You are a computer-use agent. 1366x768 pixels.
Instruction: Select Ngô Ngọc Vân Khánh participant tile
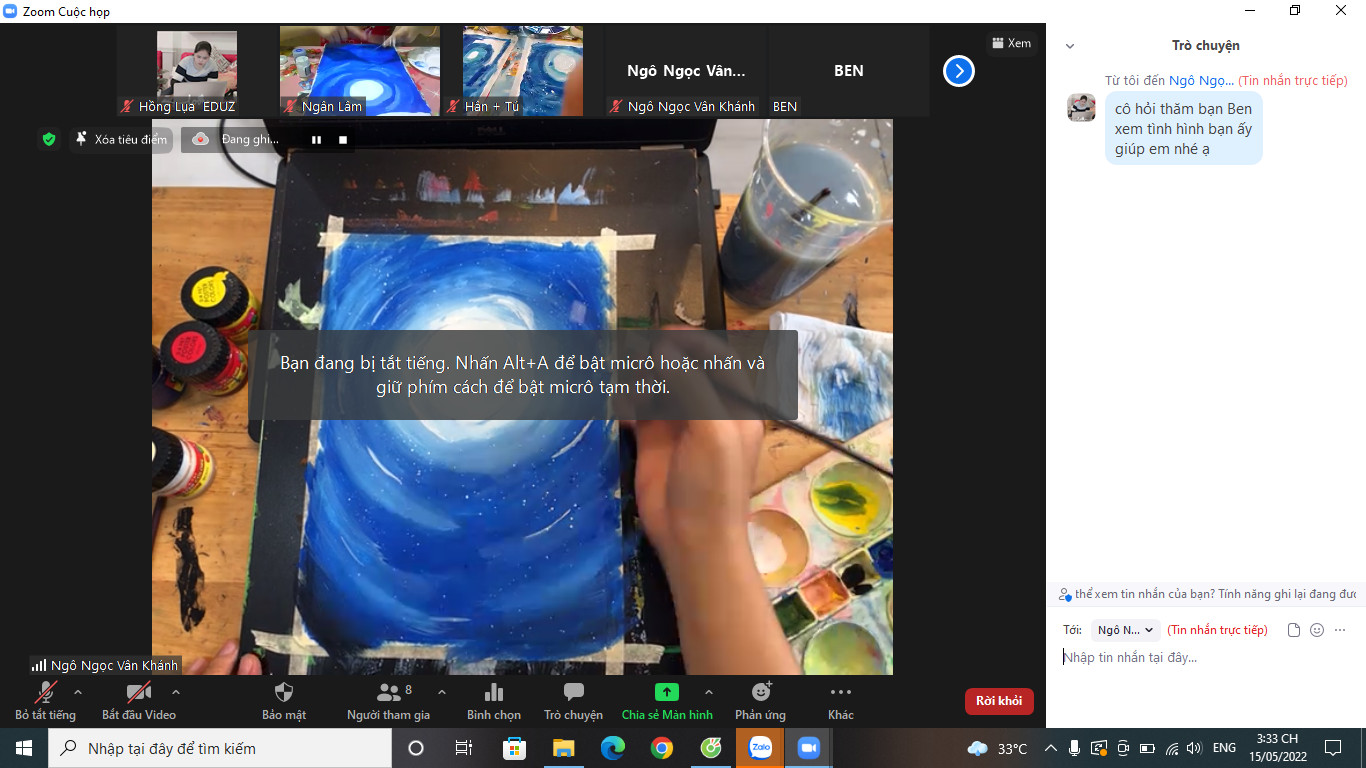point(686,72)
